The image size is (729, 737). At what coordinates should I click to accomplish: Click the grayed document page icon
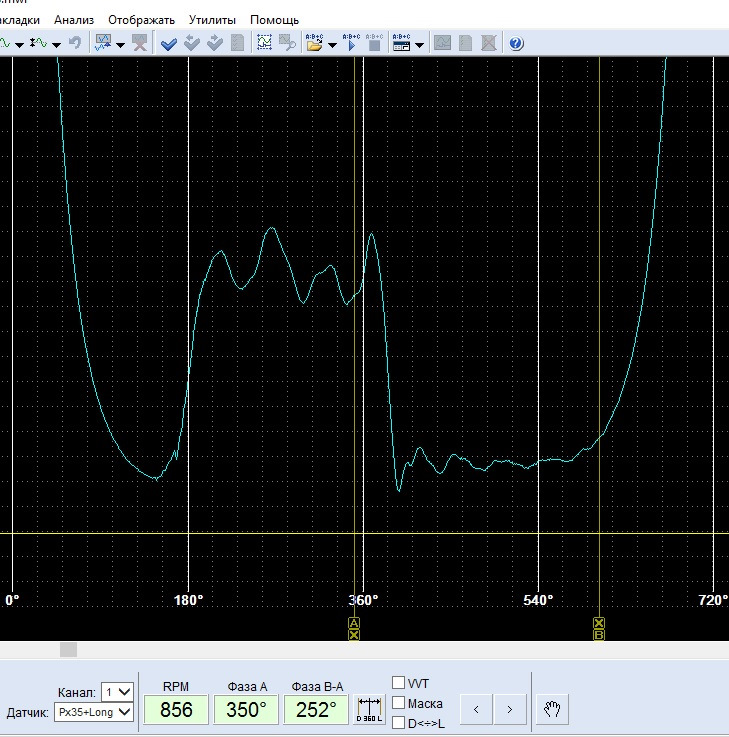pyautogui.click(x=465, y=43)
